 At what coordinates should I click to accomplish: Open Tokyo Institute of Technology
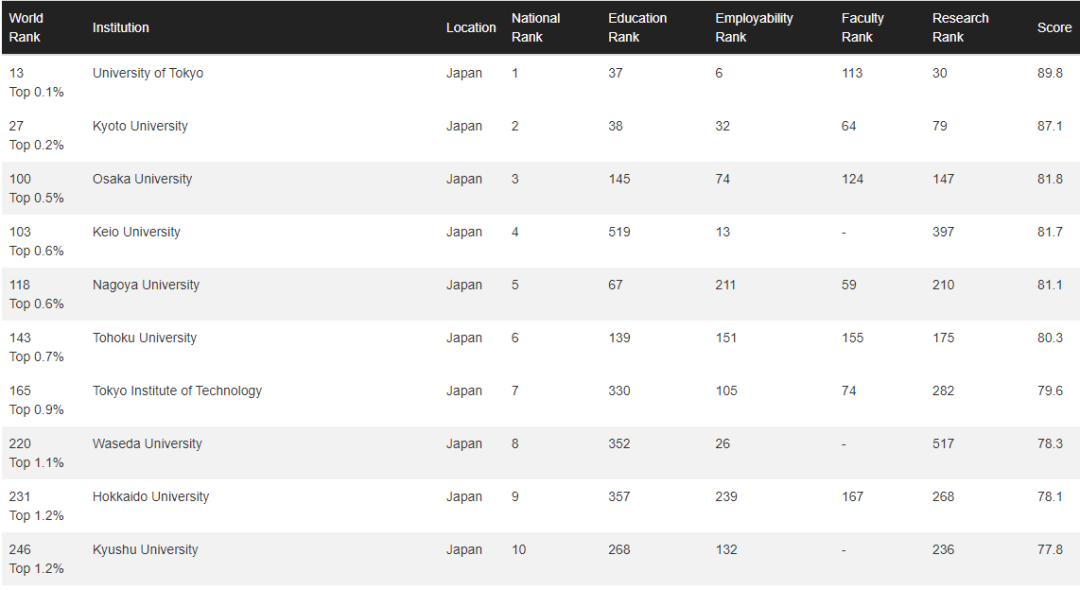[177, 391]
